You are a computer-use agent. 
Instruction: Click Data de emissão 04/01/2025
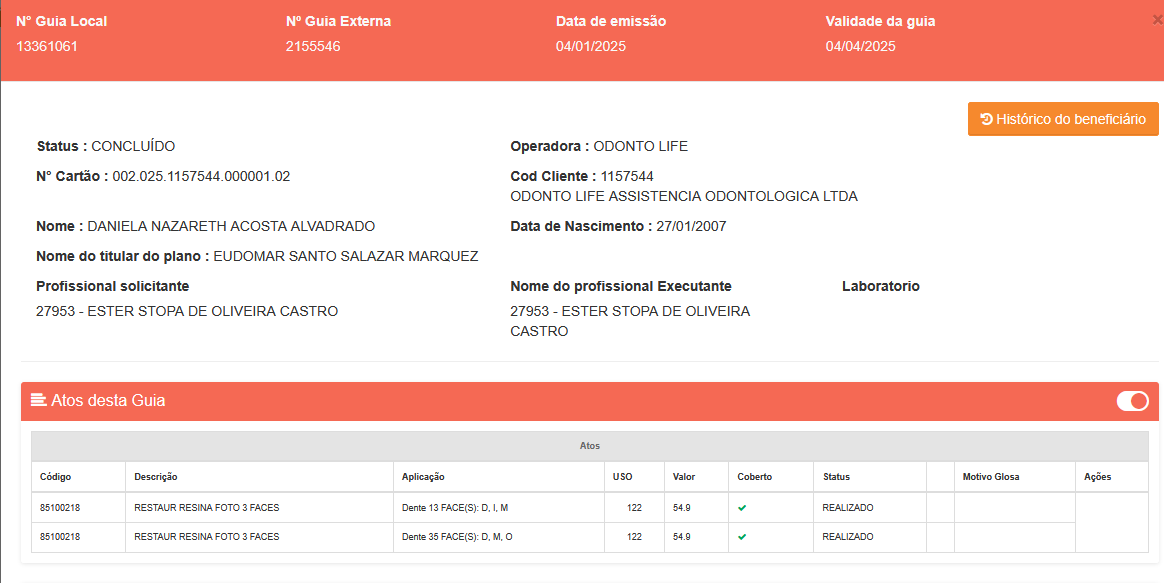591,46
